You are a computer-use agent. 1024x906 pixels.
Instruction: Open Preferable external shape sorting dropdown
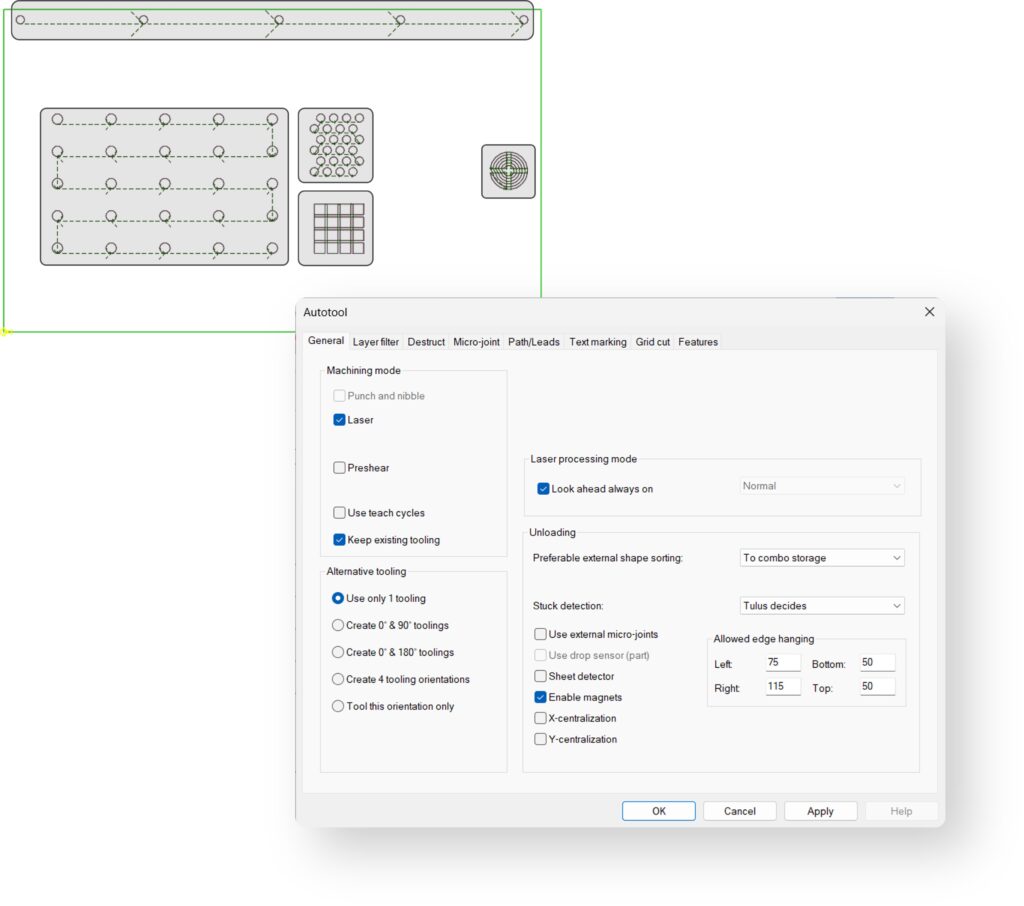point(822,558)
